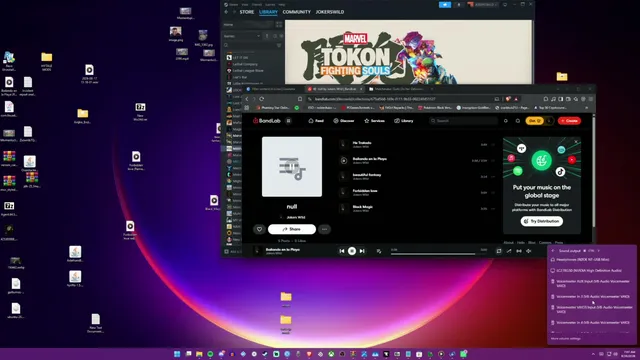Close the distribution promo card
Viewport: 640px width, 360px height.
(x=576, y=142)
